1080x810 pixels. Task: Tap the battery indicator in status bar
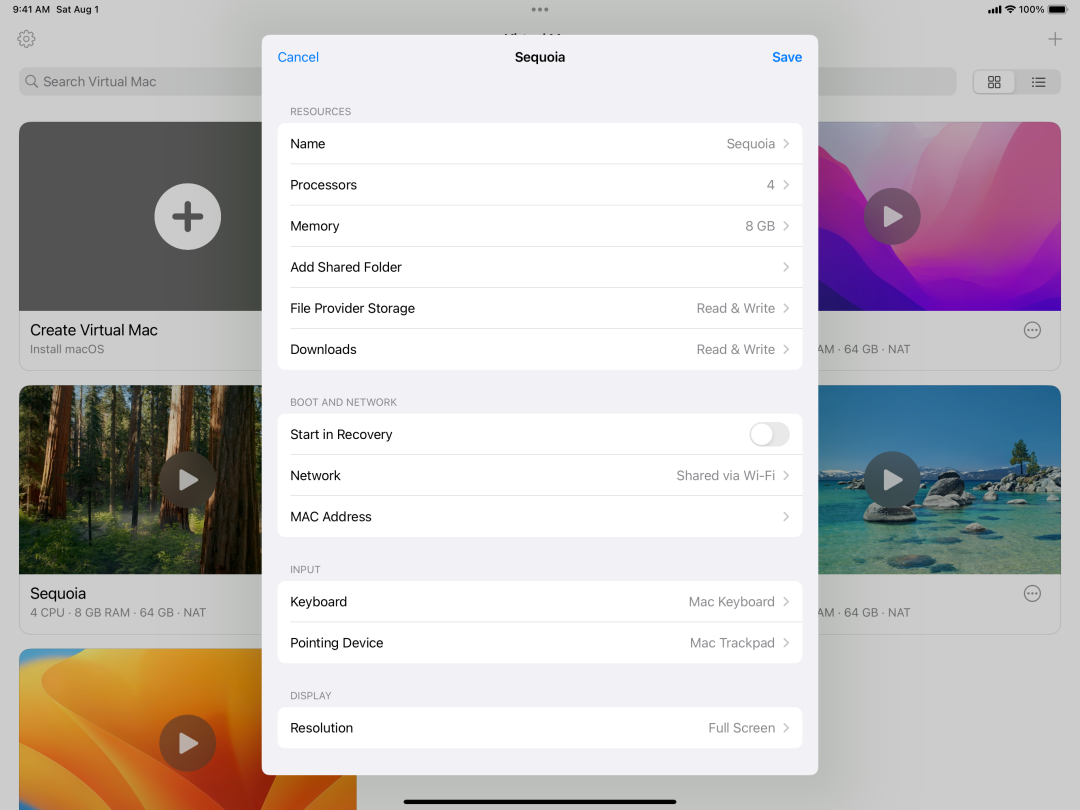tap(1058, 10)
